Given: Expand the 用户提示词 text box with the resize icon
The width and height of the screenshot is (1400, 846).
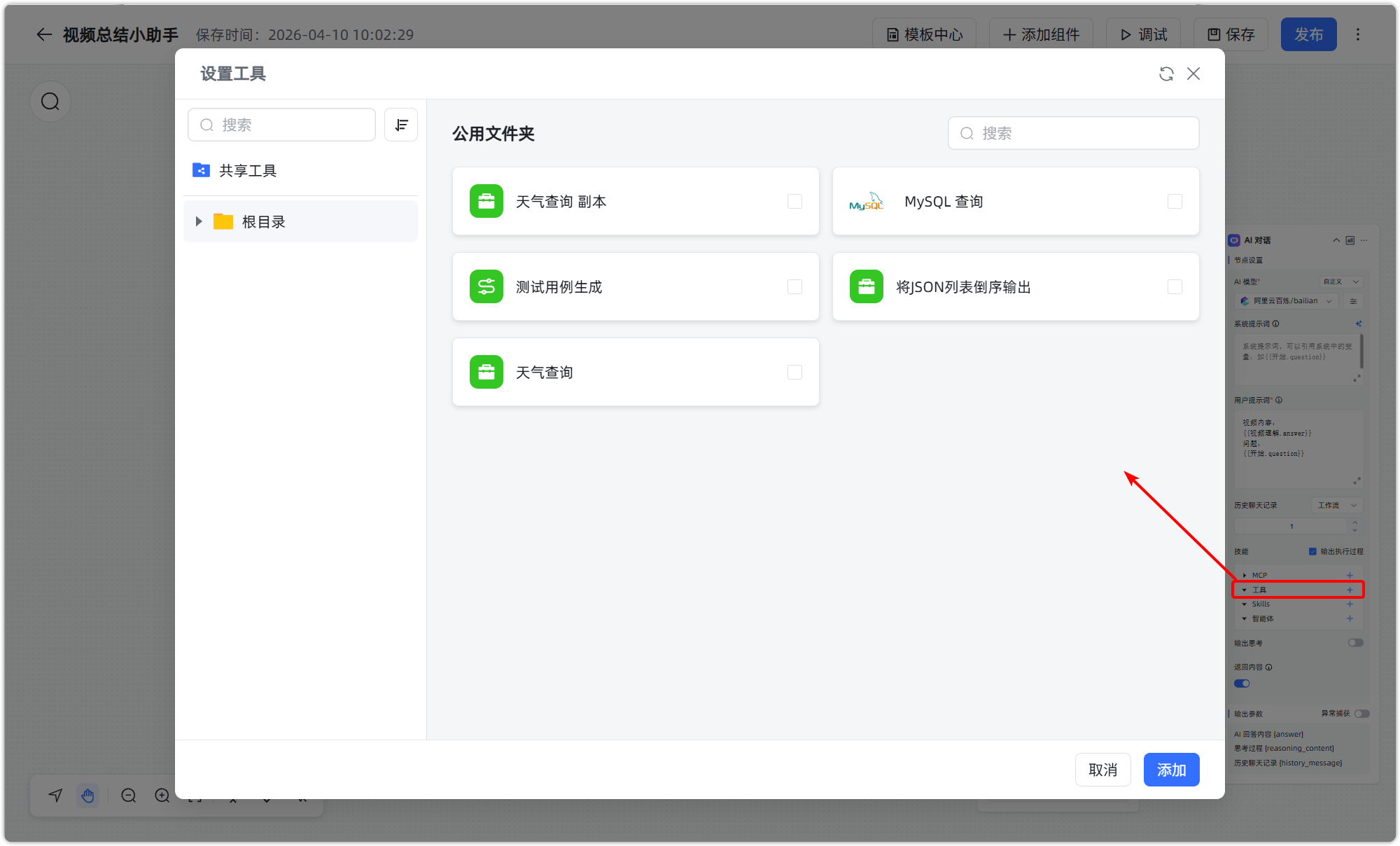Looking at the screenshot, I should (x=1357, y=480).
